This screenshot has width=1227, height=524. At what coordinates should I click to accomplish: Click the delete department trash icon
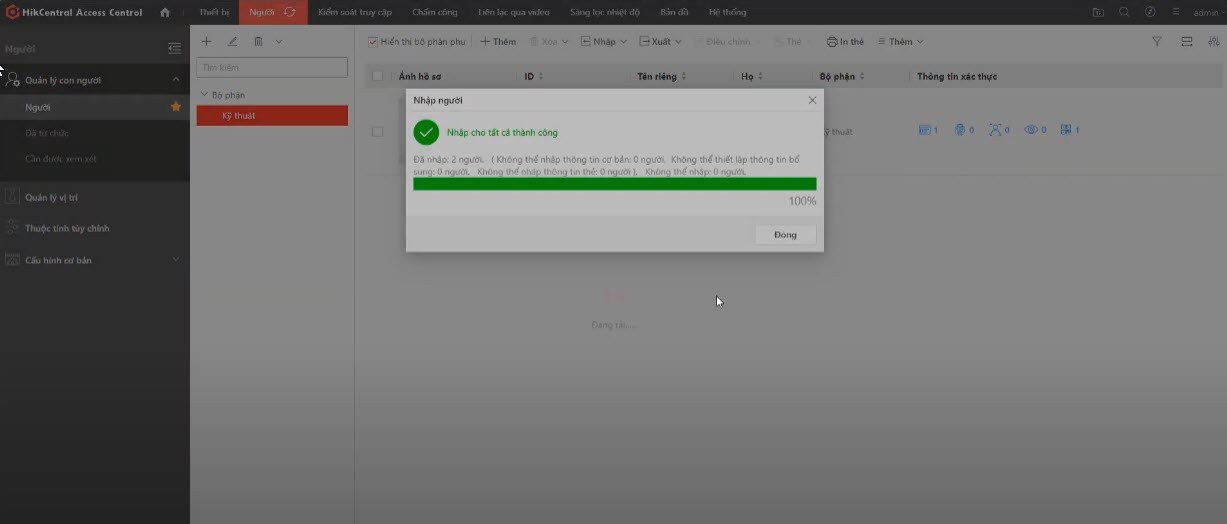coord(258,42)
